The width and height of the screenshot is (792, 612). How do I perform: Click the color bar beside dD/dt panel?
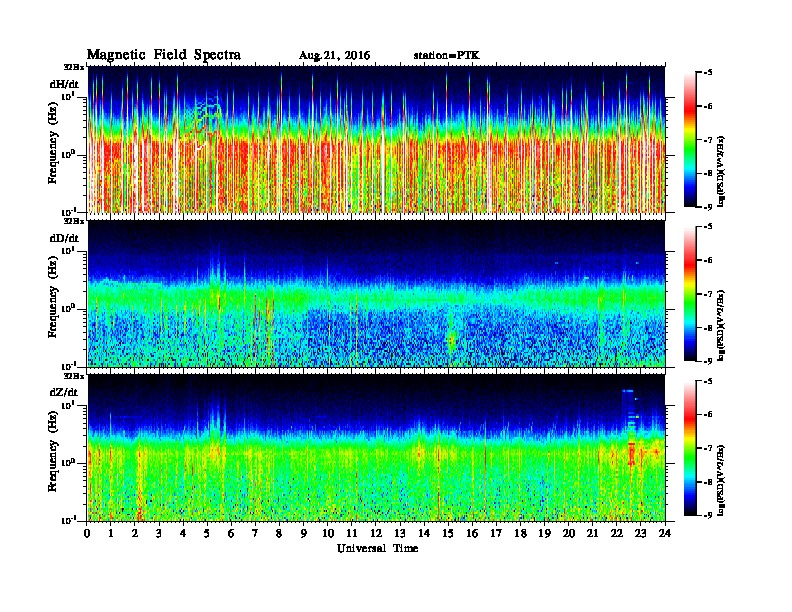(x=690, y=294)
